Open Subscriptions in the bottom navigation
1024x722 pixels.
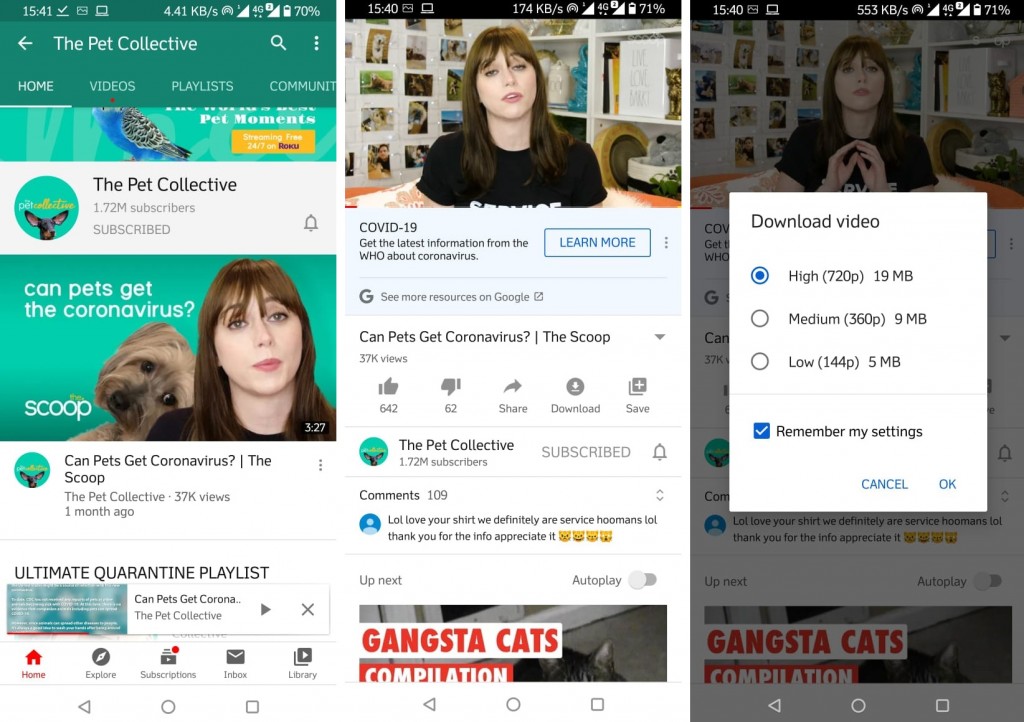pos(168,662)
